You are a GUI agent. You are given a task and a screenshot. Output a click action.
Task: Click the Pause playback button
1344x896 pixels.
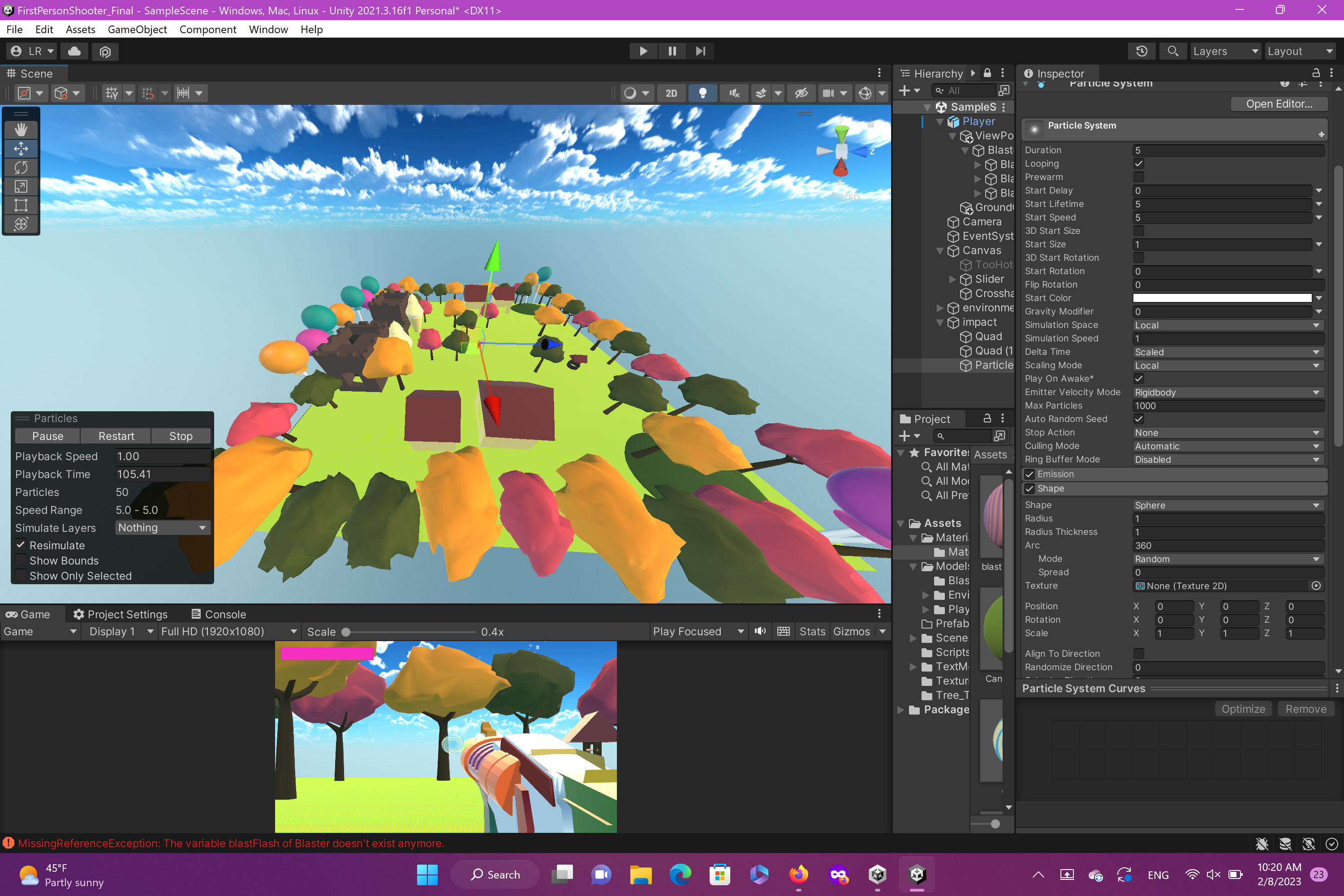(x=672, y=51)
